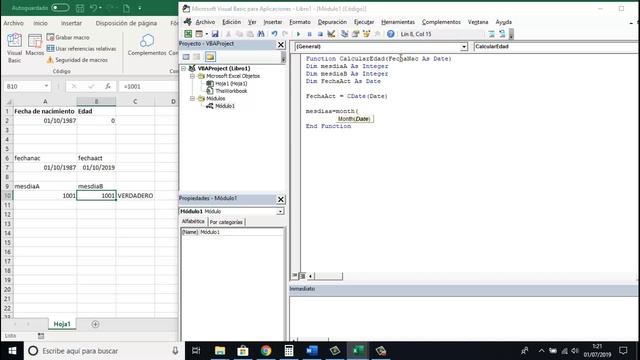Click the Reset stop icon in VBA toolbar

click(x=320, y=34)
